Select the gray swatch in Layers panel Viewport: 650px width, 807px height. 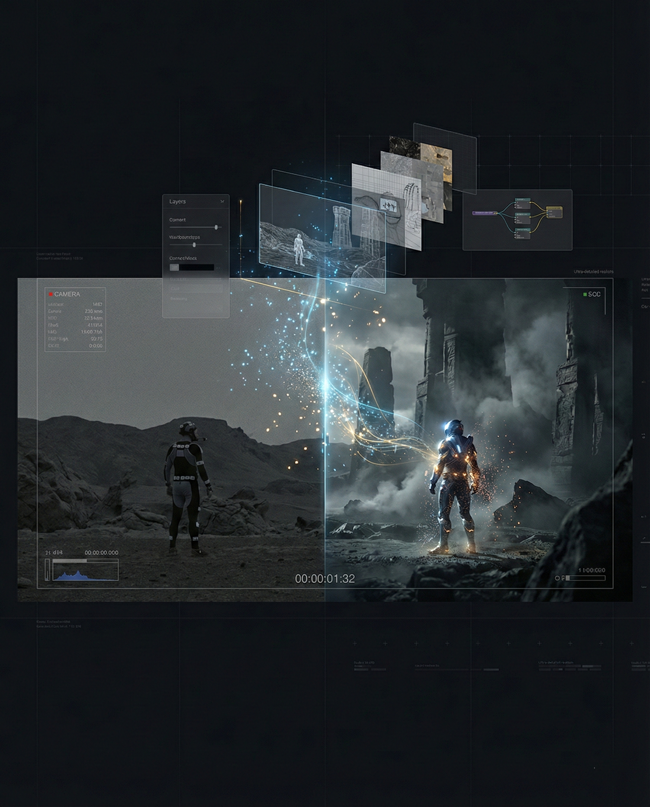click(174, 267)
